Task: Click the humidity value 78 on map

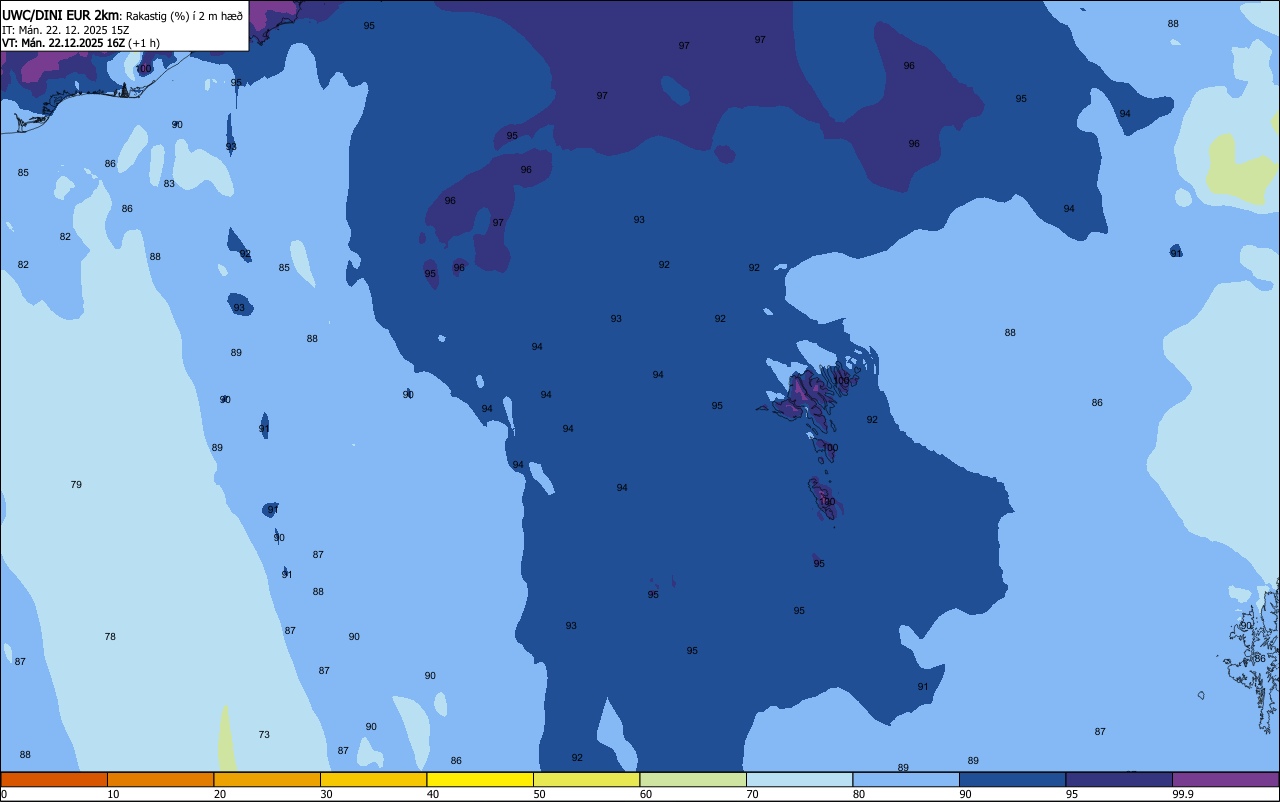Action: [x=110, y=637]
